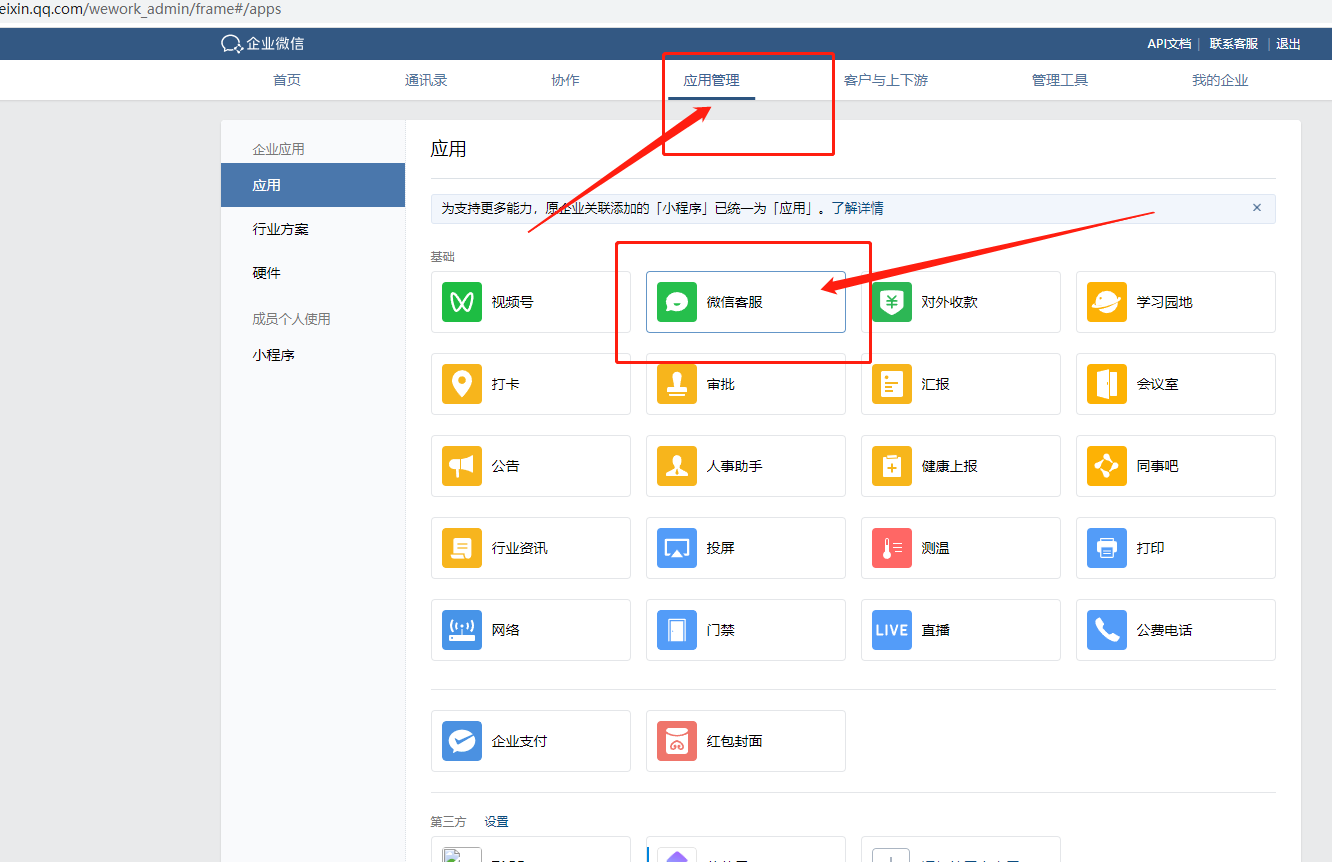Open the 门禁 door-access icon
Viewport: 1332px width, 862px height.
[x=677, y=630]
